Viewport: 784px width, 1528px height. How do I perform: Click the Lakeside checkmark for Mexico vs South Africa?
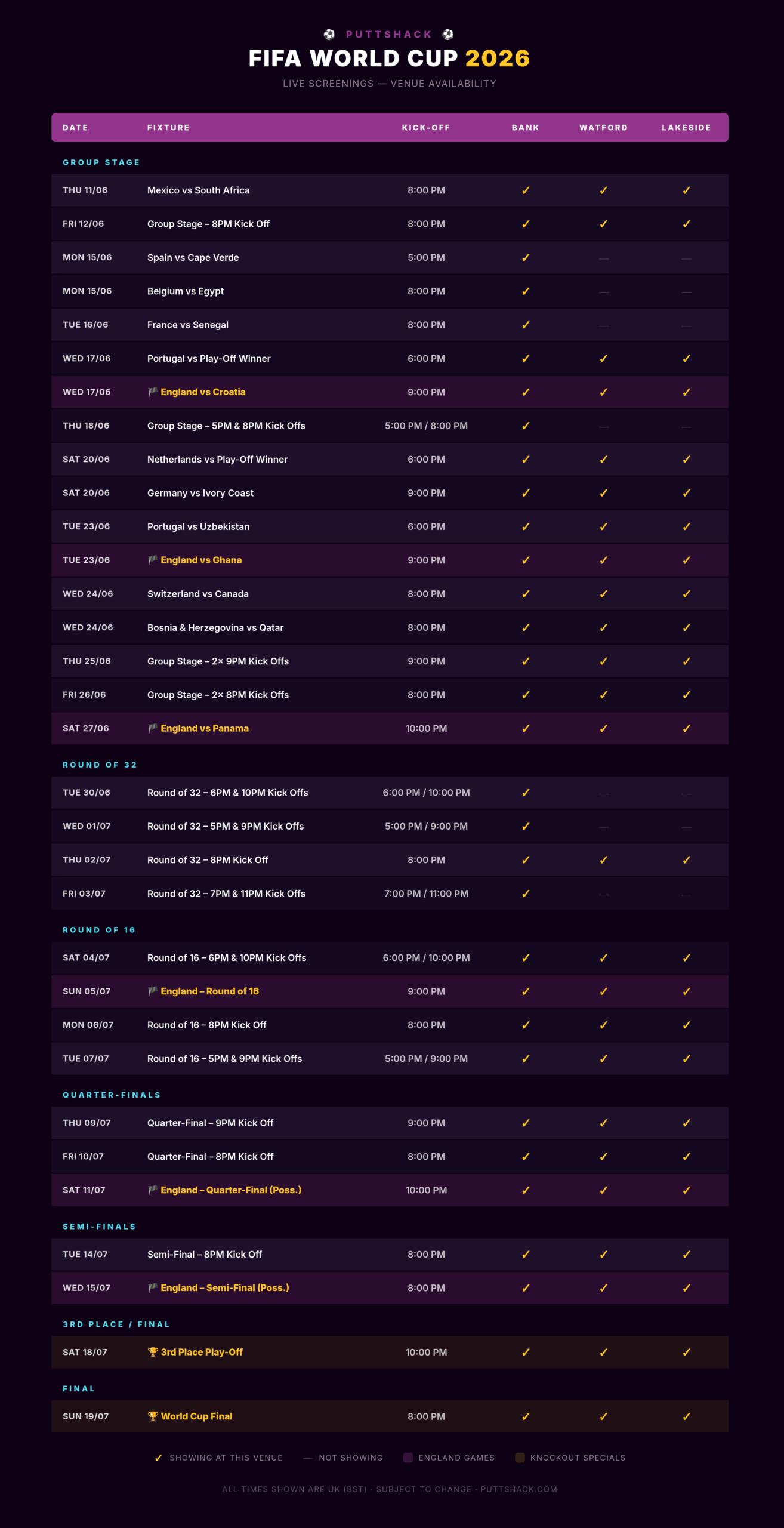(x=687, y=190)
